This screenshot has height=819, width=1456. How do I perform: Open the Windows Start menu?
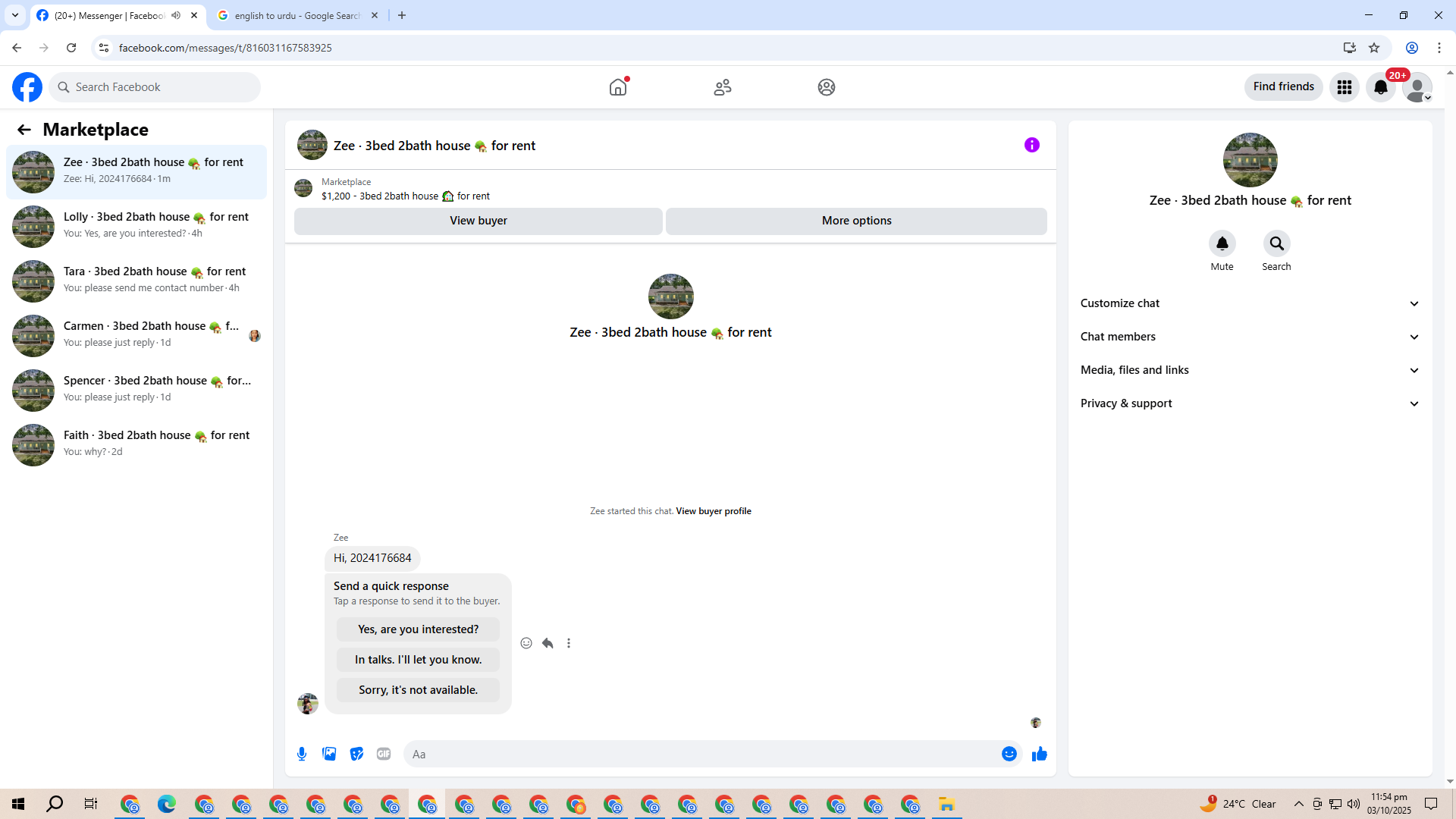click(18, 804)
